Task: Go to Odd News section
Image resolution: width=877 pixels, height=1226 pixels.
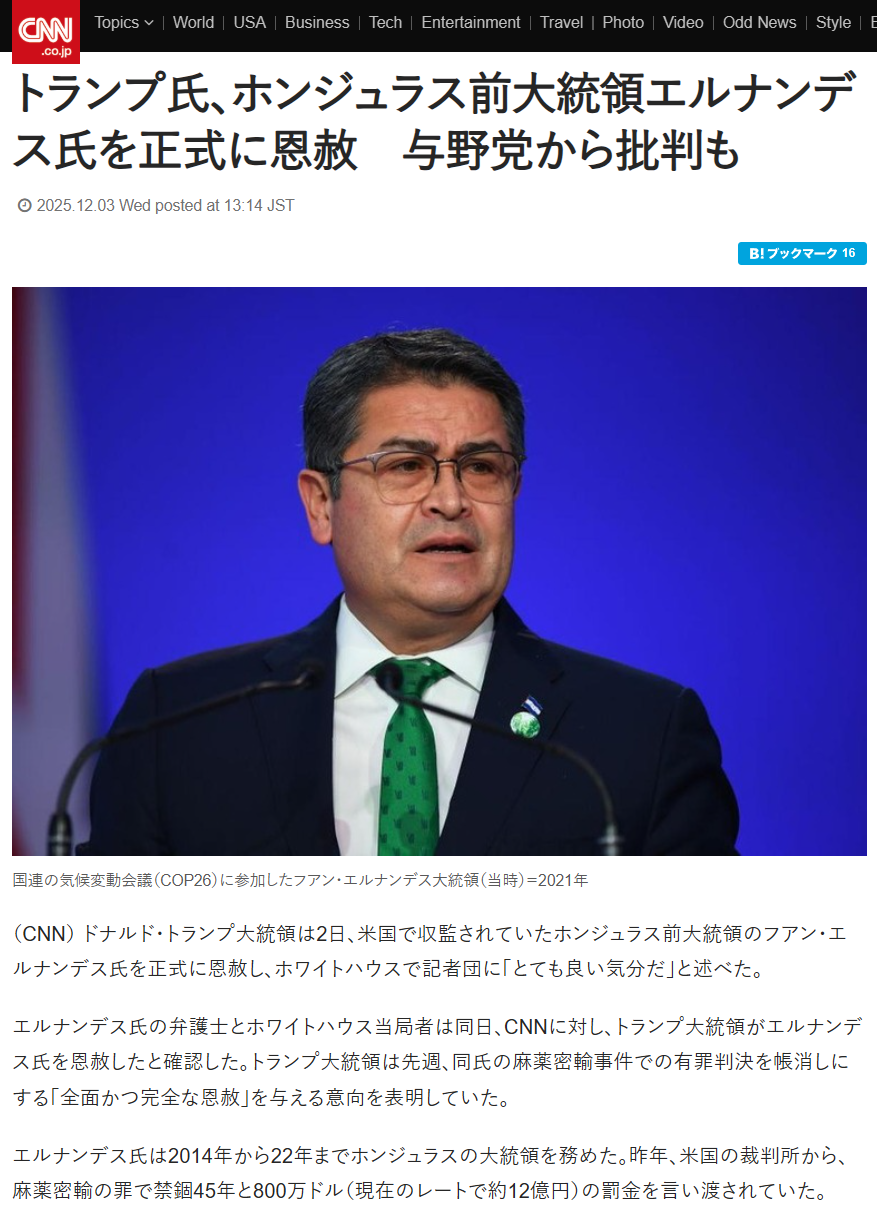Action: (760, 22)
